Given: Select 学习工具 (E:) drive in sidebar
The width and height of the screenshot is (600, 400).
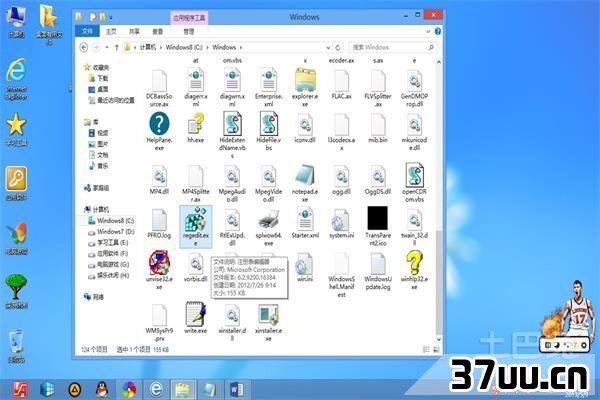Looking at the screenshot, I should tap(109, 243).
